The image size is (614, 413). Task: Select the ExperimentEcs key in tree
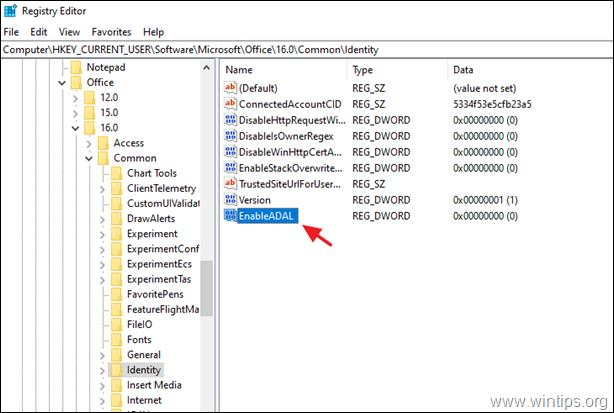[x=159, y=264]
